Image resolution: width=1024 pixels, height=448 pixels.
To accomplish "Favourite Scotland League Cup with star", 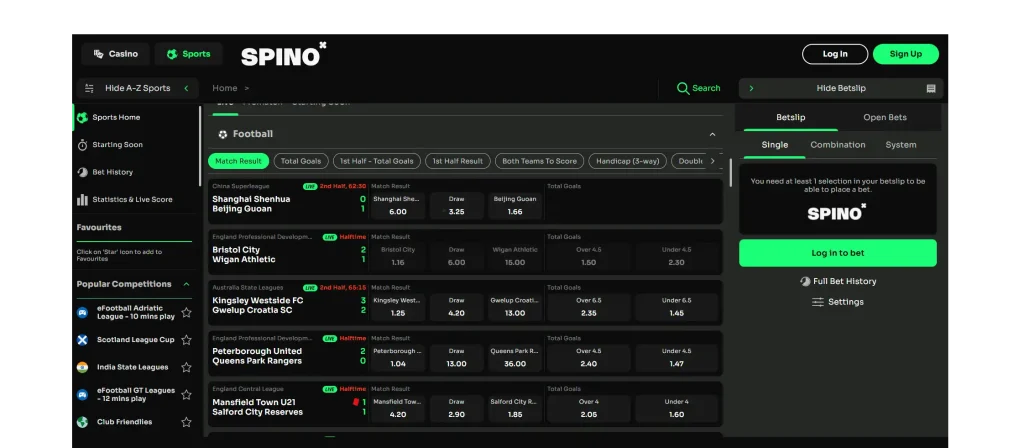I will point(186,340).
